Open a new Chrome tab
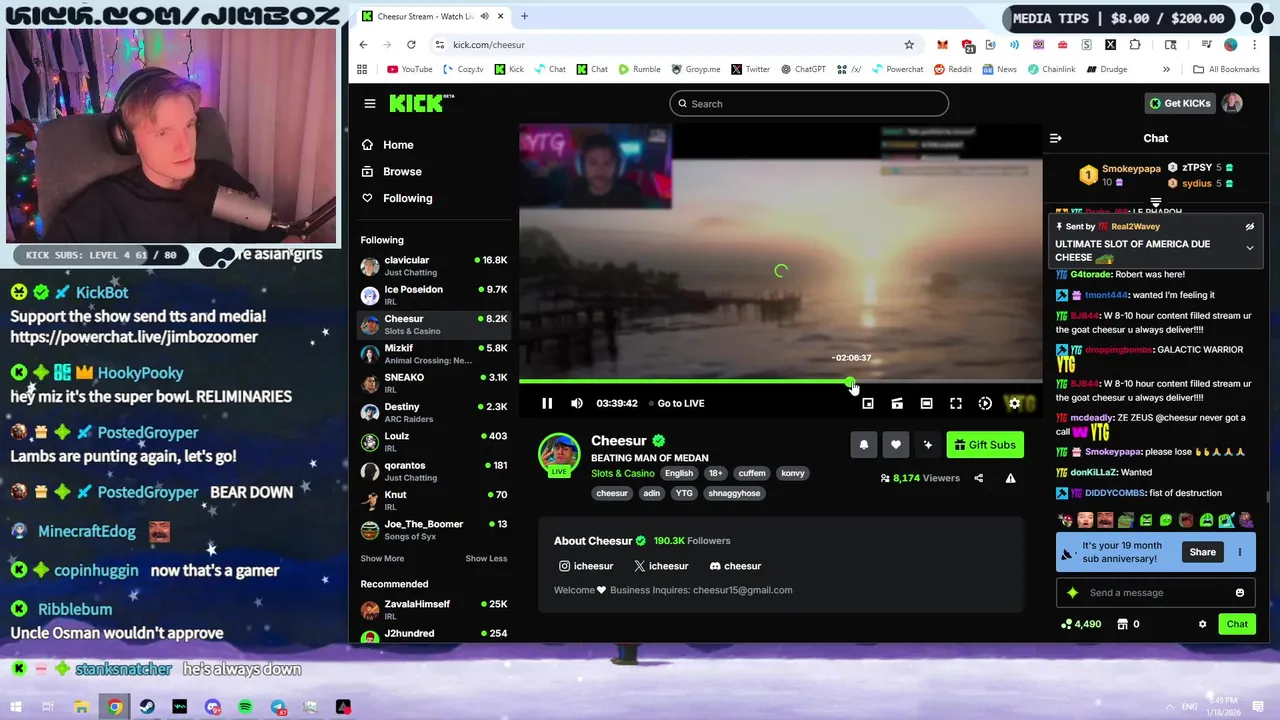The height and width of the screenshot is (720, 1280). point(524,16)
